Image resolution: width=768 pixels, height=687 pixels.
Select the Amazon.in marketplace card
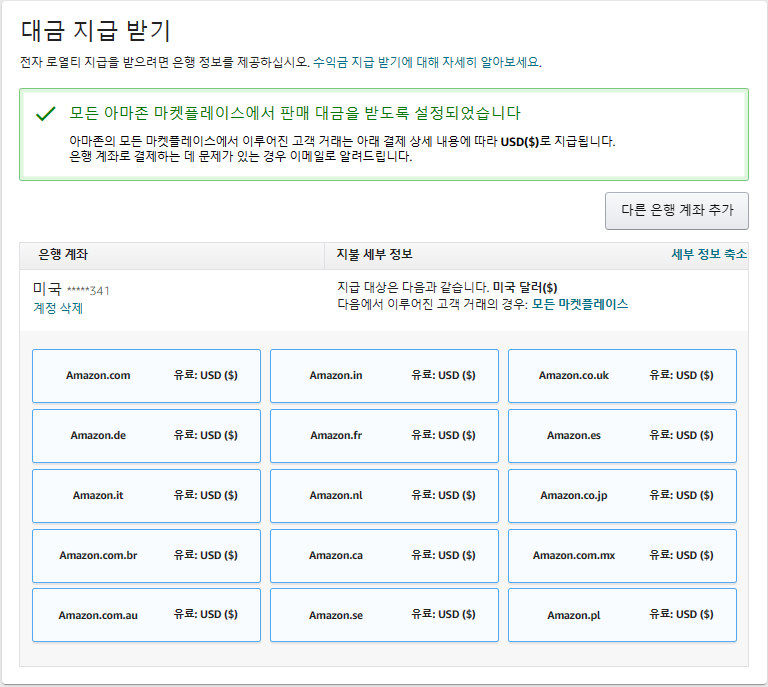click(x=384, y=376)
